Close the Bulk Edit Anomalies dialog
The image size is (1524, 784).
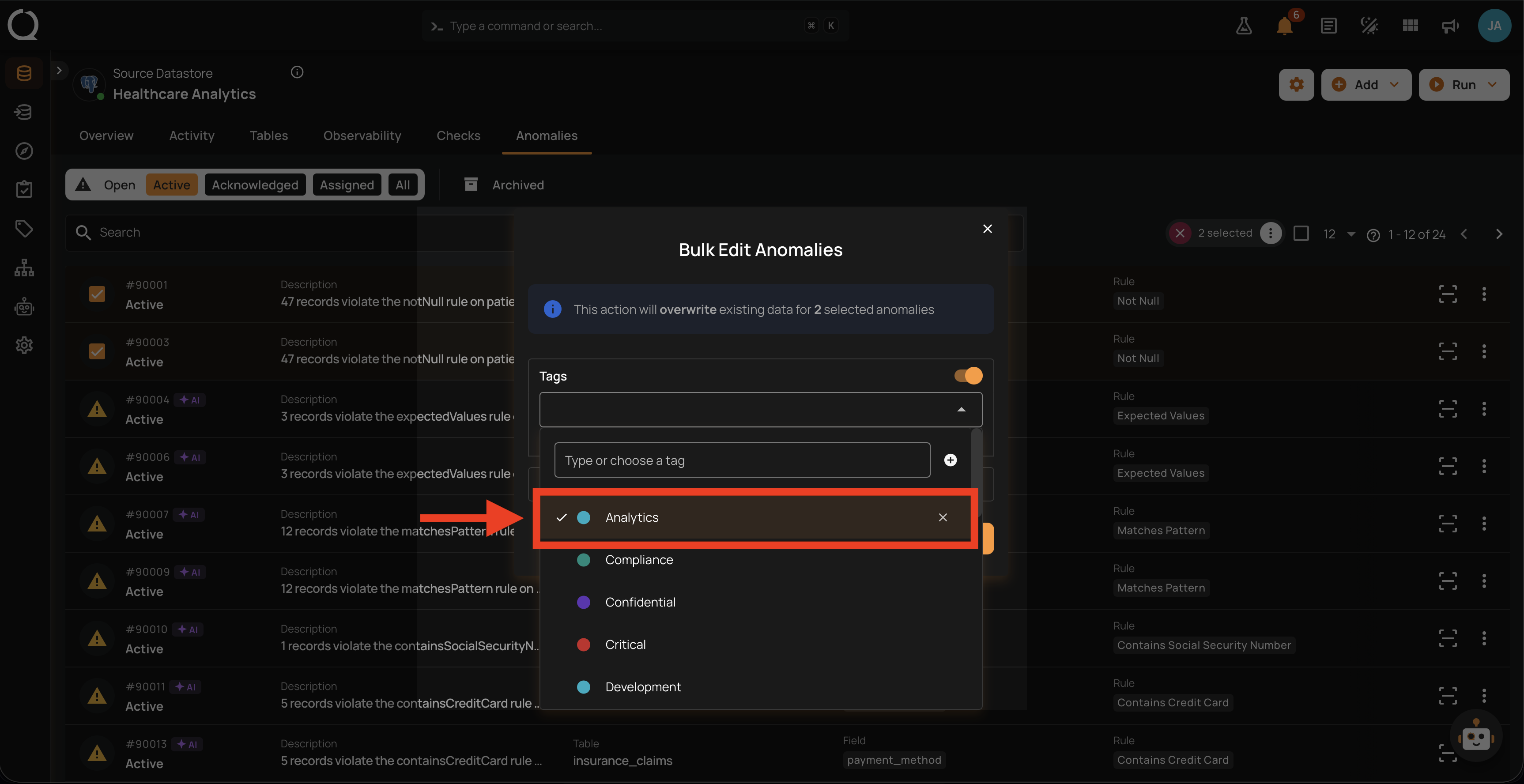tap(987, 228)
